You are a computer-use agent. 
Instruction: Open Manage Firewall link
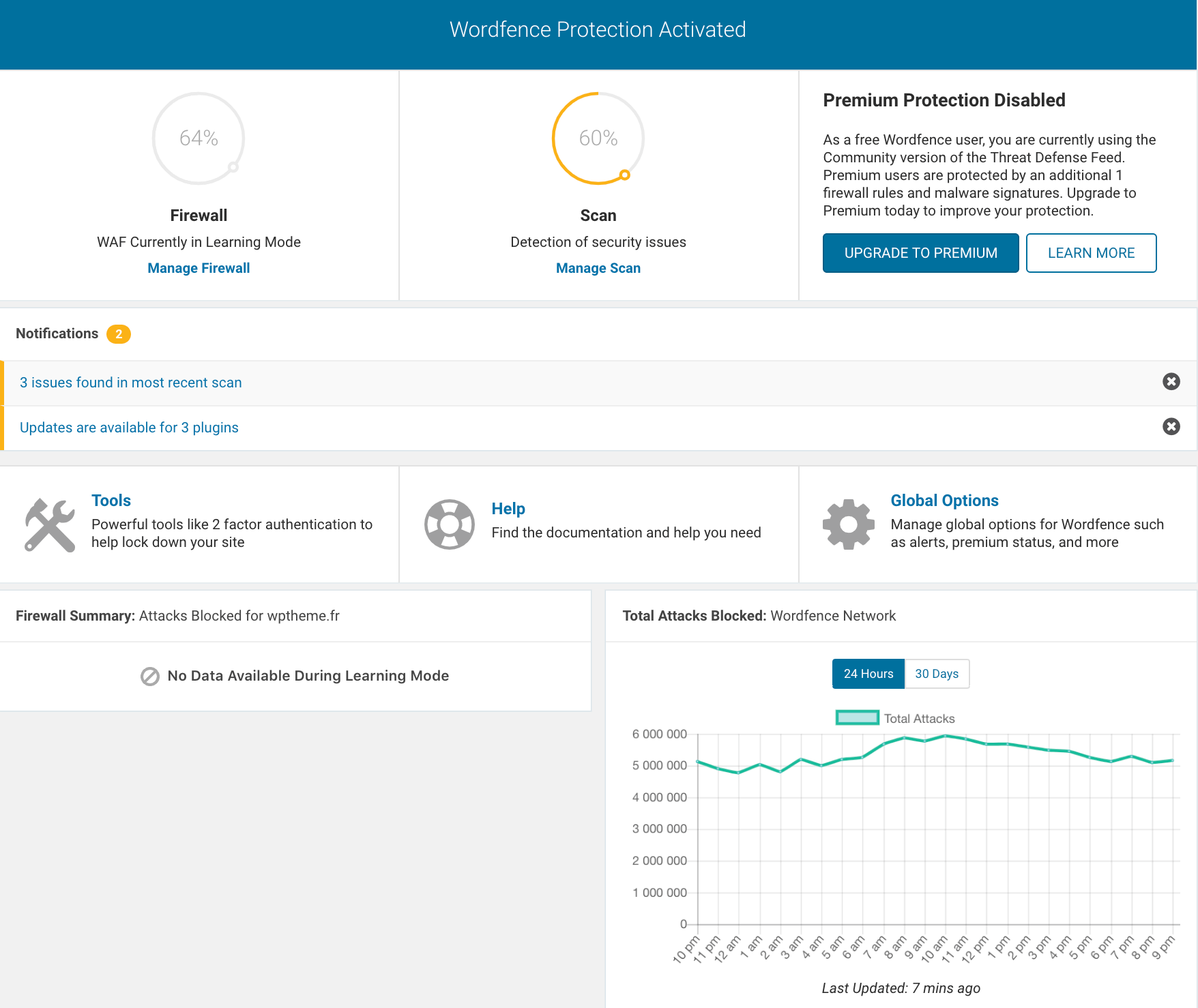point(199,268)
